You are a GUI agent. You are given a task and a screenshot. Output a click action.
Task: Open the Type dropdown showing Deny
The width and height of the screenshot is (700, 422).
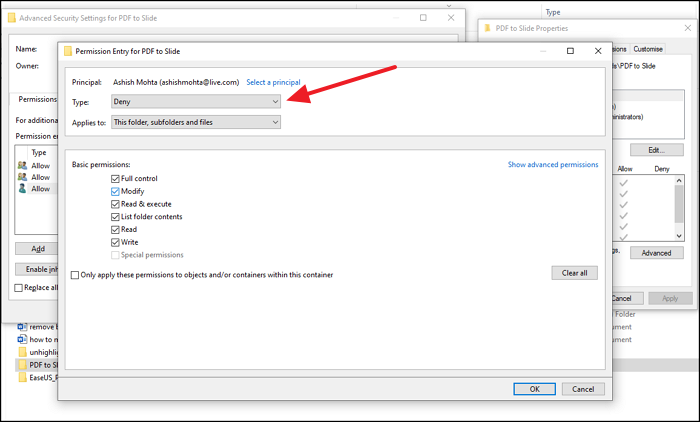196,101
